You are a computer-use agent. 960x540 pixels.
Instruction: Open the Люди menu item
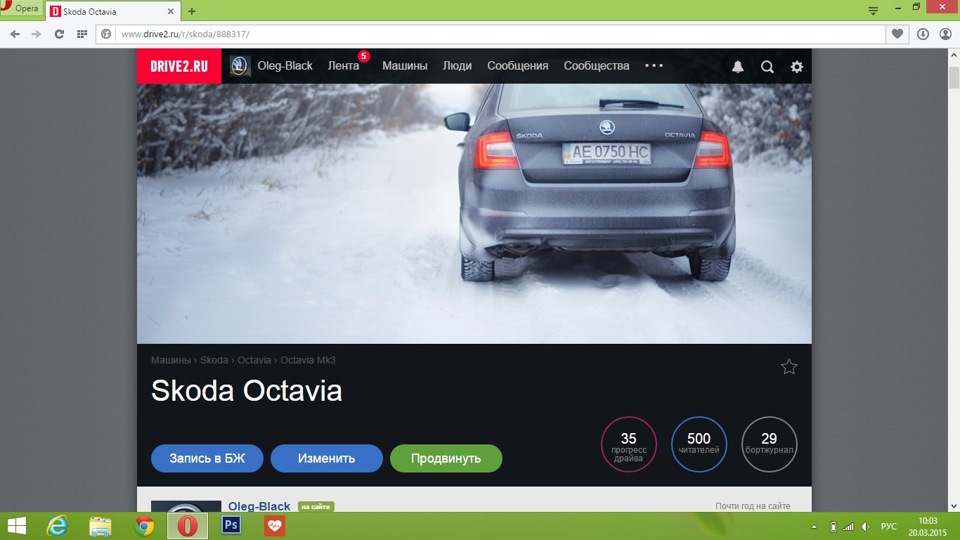[x=457, y=66]
